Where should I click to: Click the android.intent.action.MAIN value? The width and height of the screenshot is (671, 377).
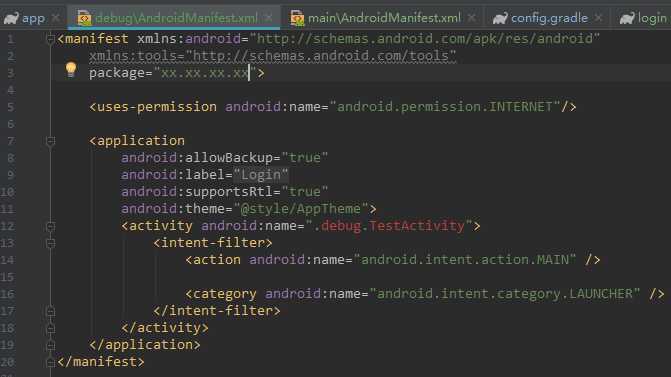click(x=465, y=259)
